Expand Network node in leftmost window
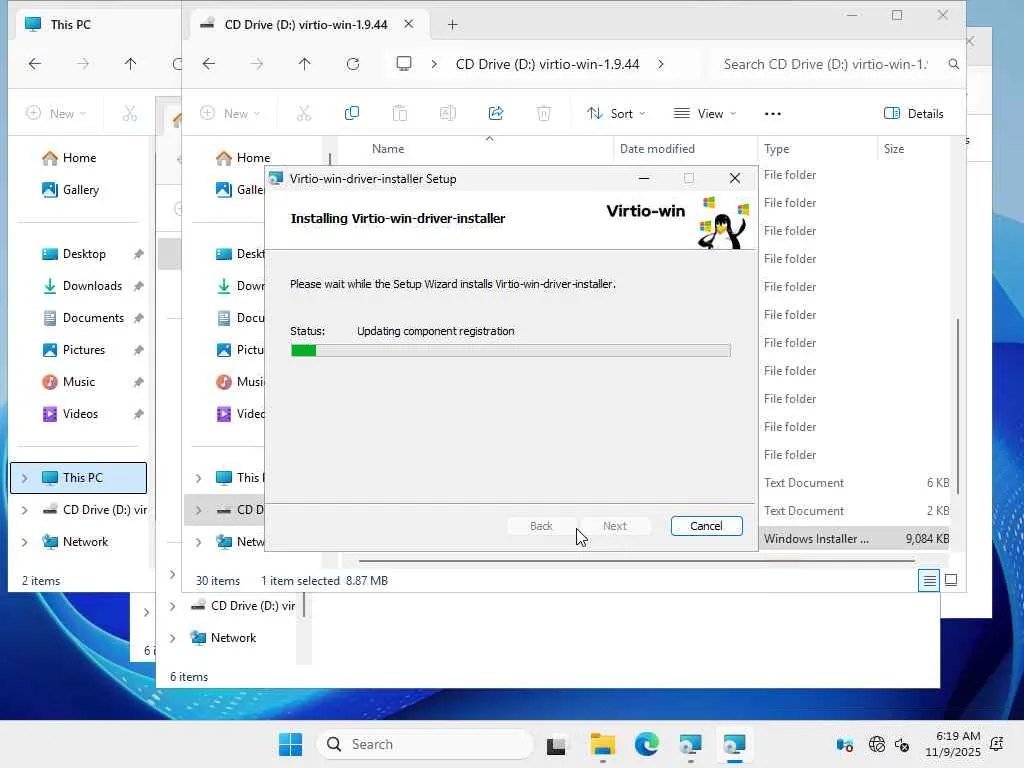The width and height of the screenshot is (1024, 768). (25, 541)
